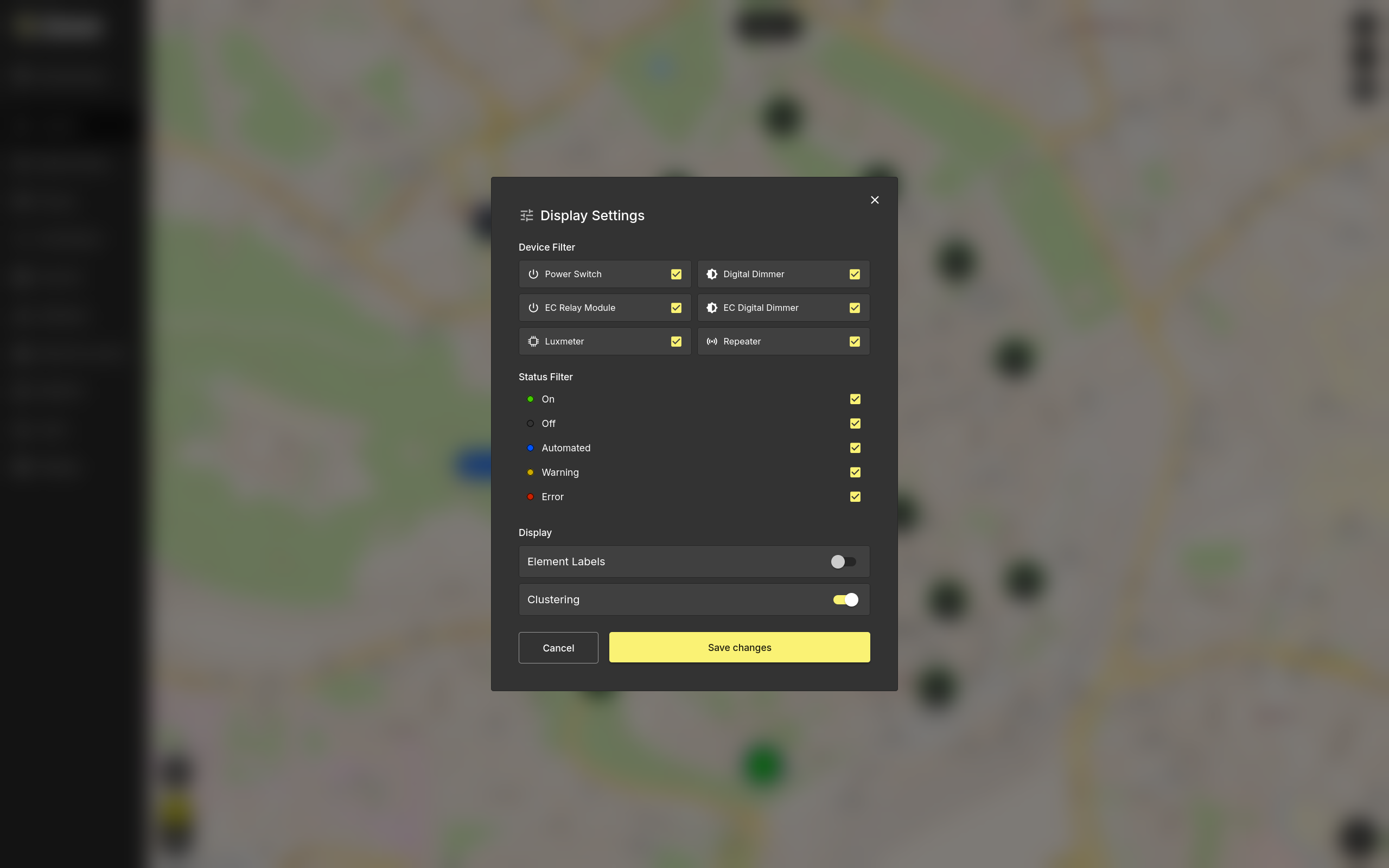Viewport: 1389px width, 868px height.
Task: Uncheck the On status filter
Action: [855, 399]
